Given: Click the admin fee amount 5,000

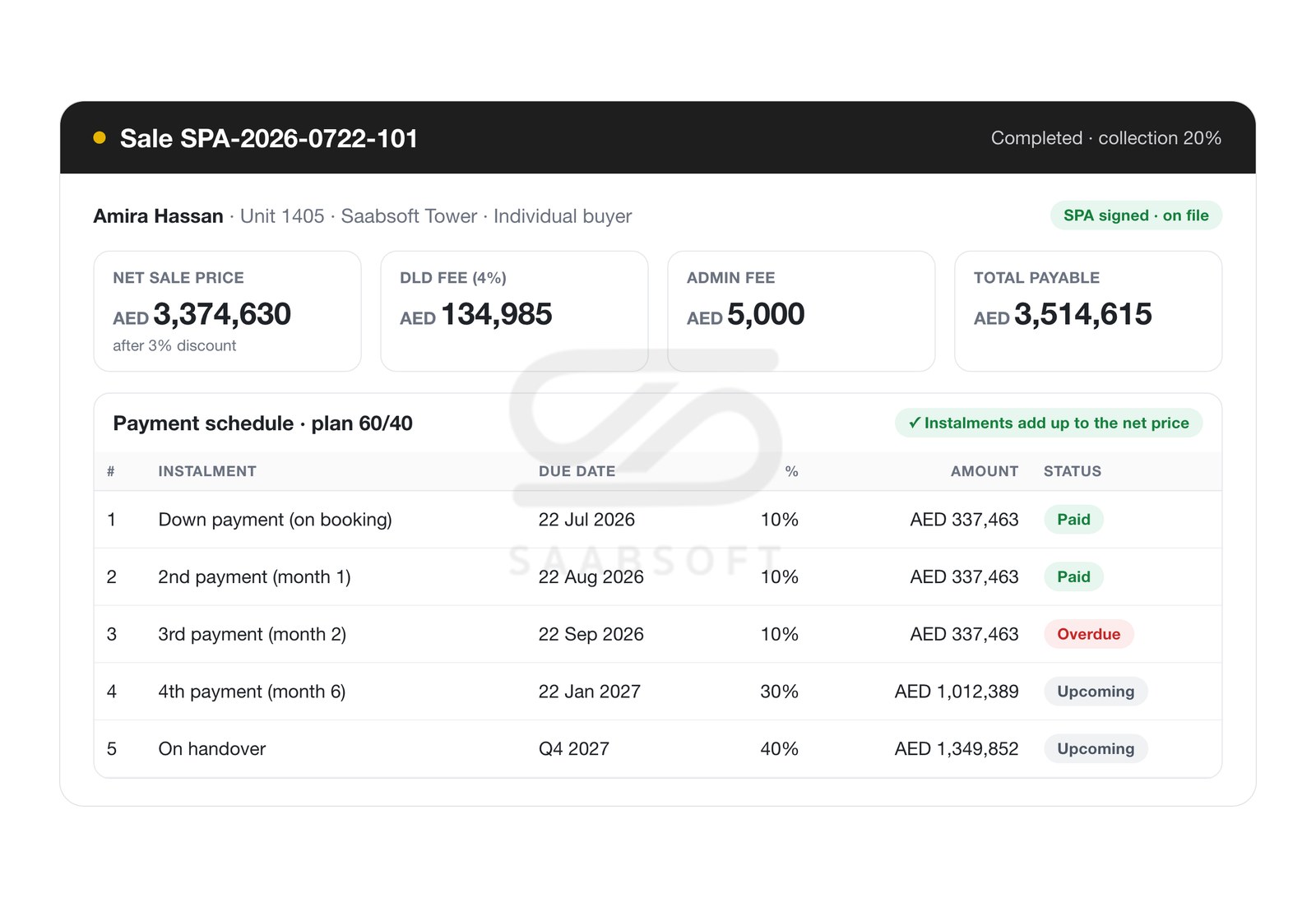Looking at the screenshot, I should [766, 314].
